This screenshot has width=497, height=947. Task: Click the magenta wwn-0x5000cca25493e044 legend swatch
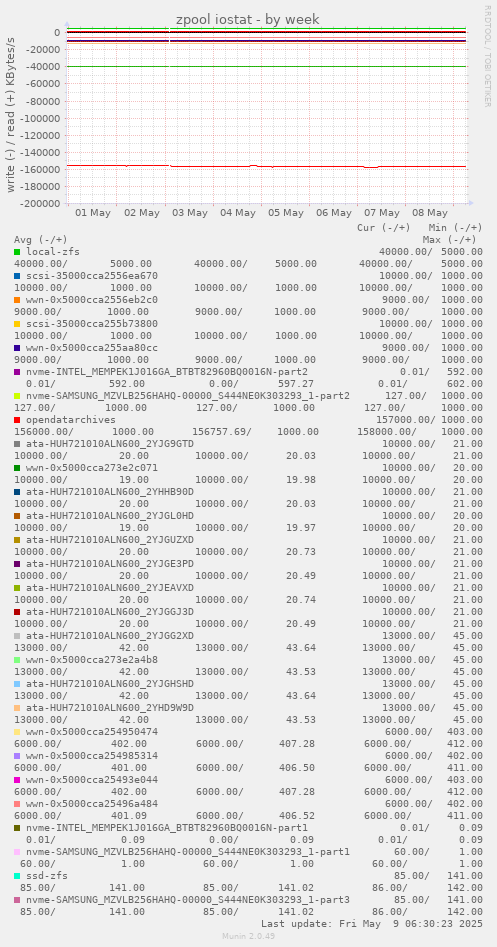[18, 780]
